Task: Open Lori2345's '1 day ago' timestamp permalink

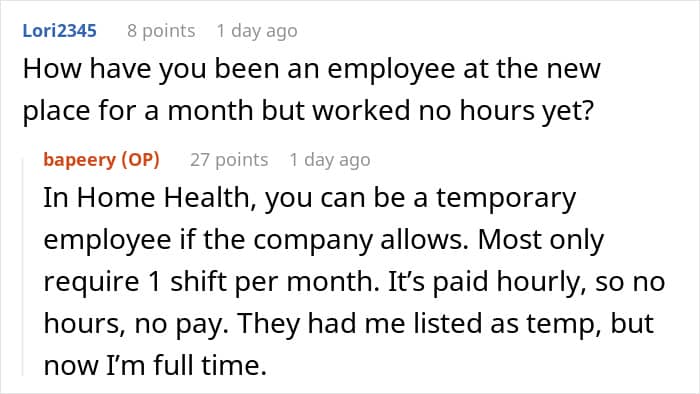Action: 257,31
